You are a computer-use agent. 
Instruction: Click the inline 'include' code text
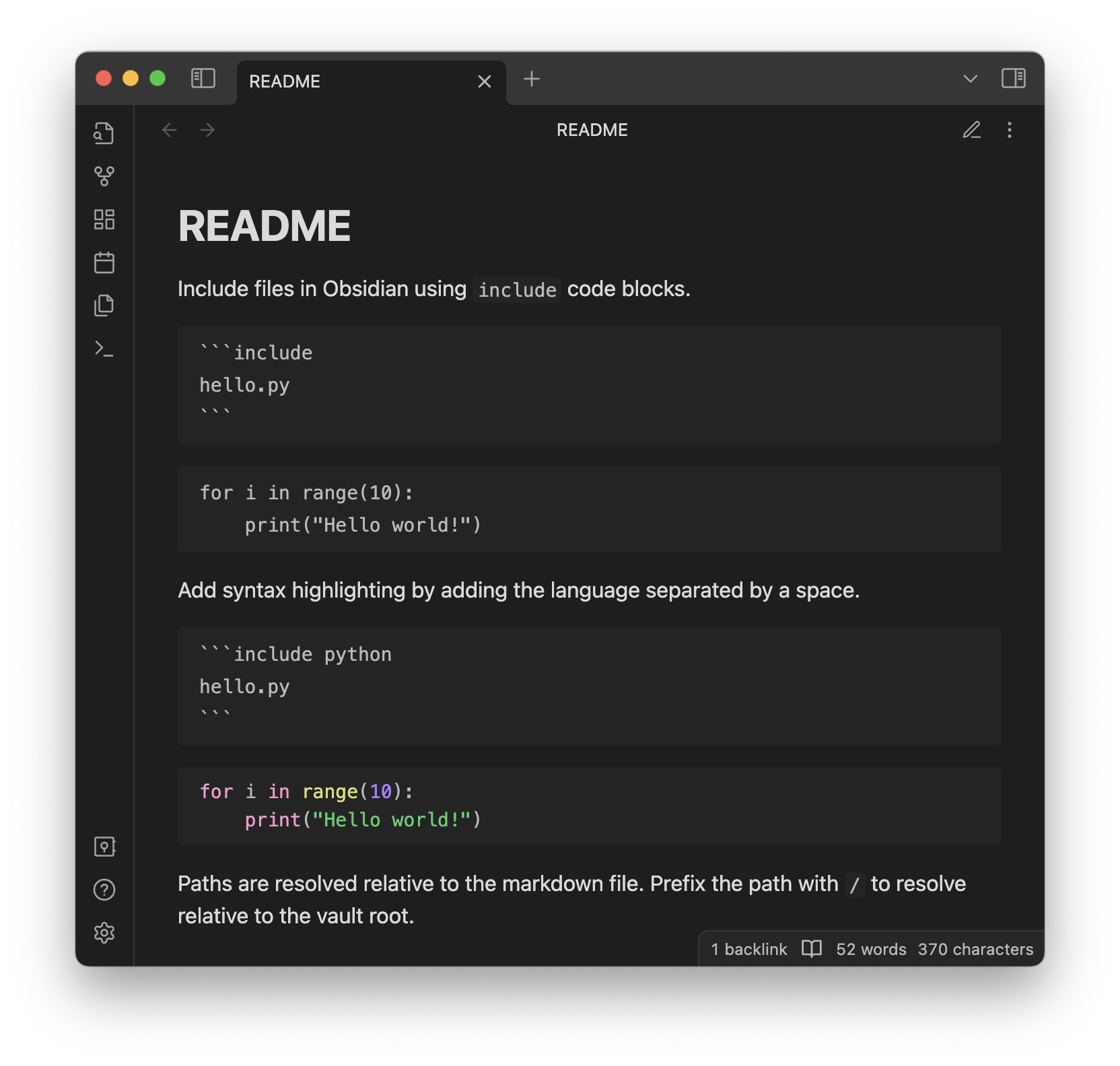[517, 290]
